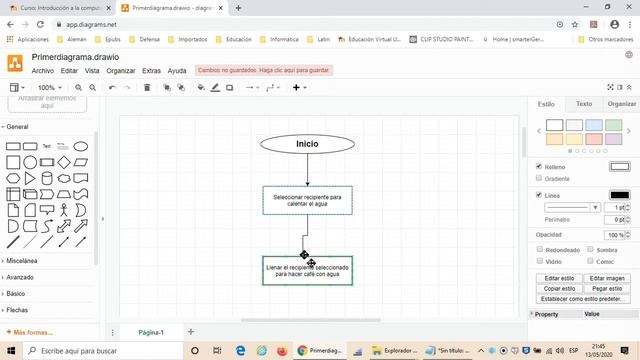Switch to the Texto tab
The width and height of the screenshot is (640, 360).
point(584,104)
